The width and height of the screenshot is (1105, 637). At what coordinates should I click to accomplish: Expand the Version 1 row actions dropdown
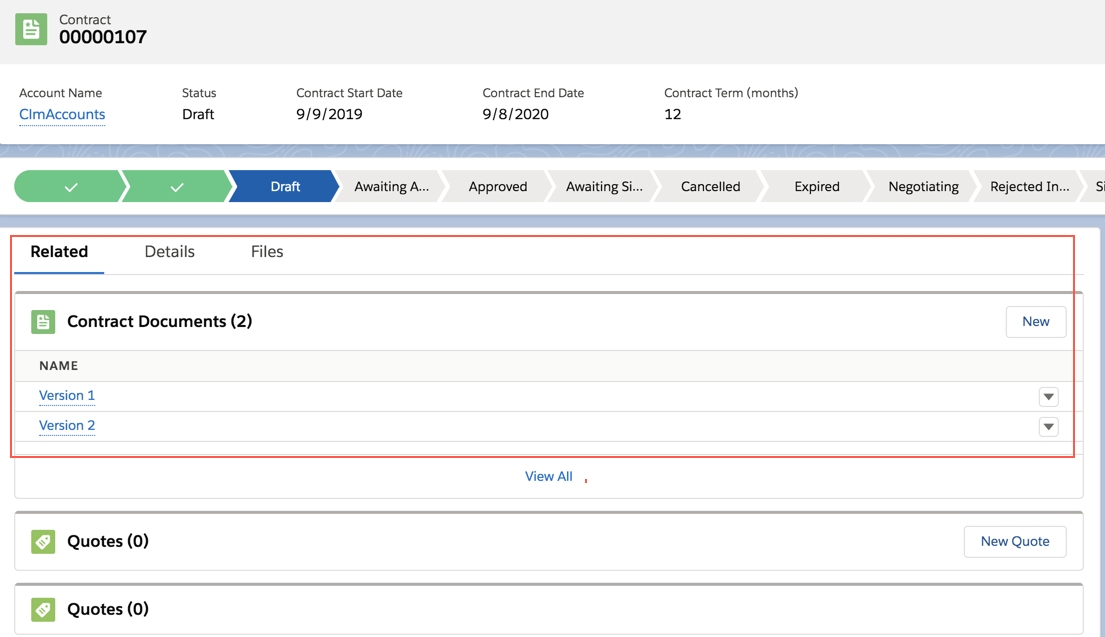click(1049, 397)
